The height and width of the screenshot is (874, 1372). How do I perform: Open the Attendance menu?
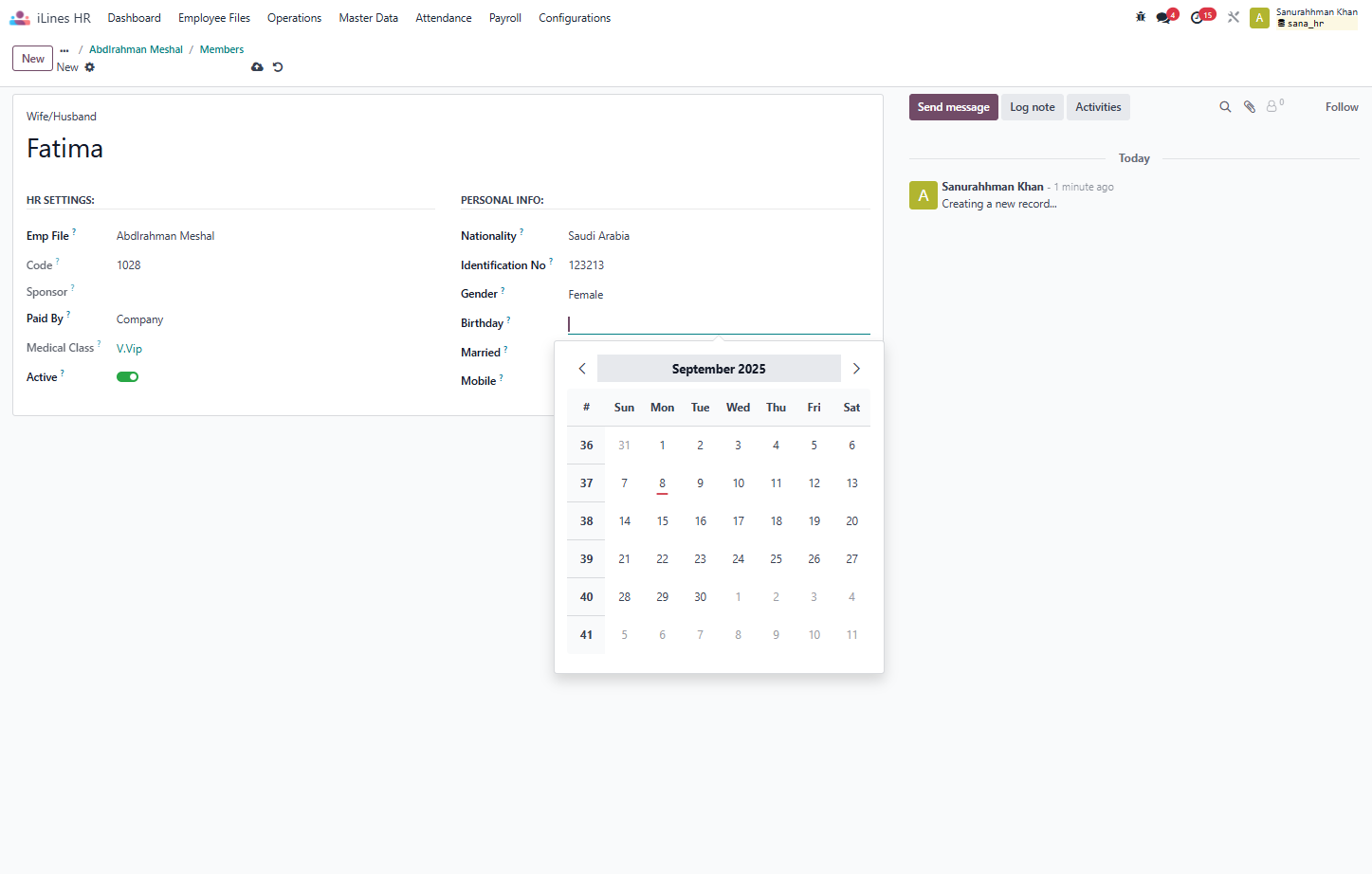(x=444, y=18)
